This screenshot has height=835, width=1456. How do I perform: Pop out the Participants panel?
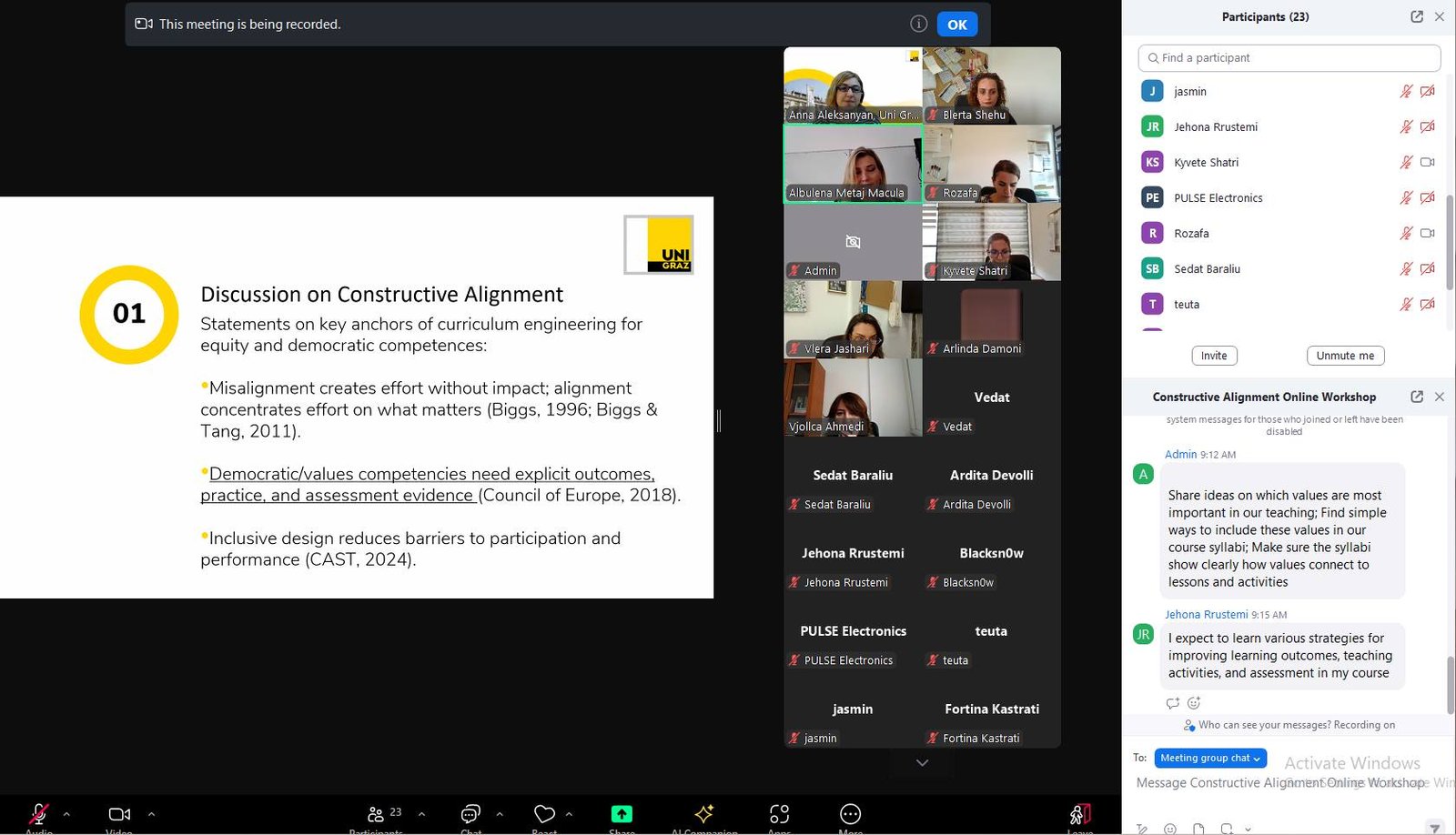pyautogui.click(x=1417, y=16)
